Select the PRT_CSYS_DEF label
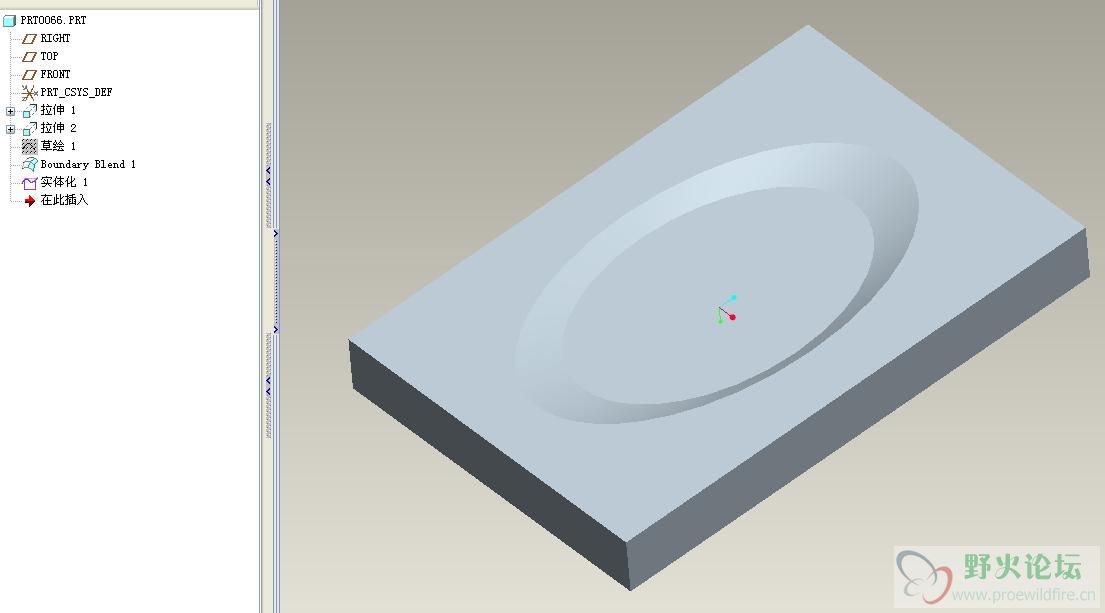 tap(76, 92)
